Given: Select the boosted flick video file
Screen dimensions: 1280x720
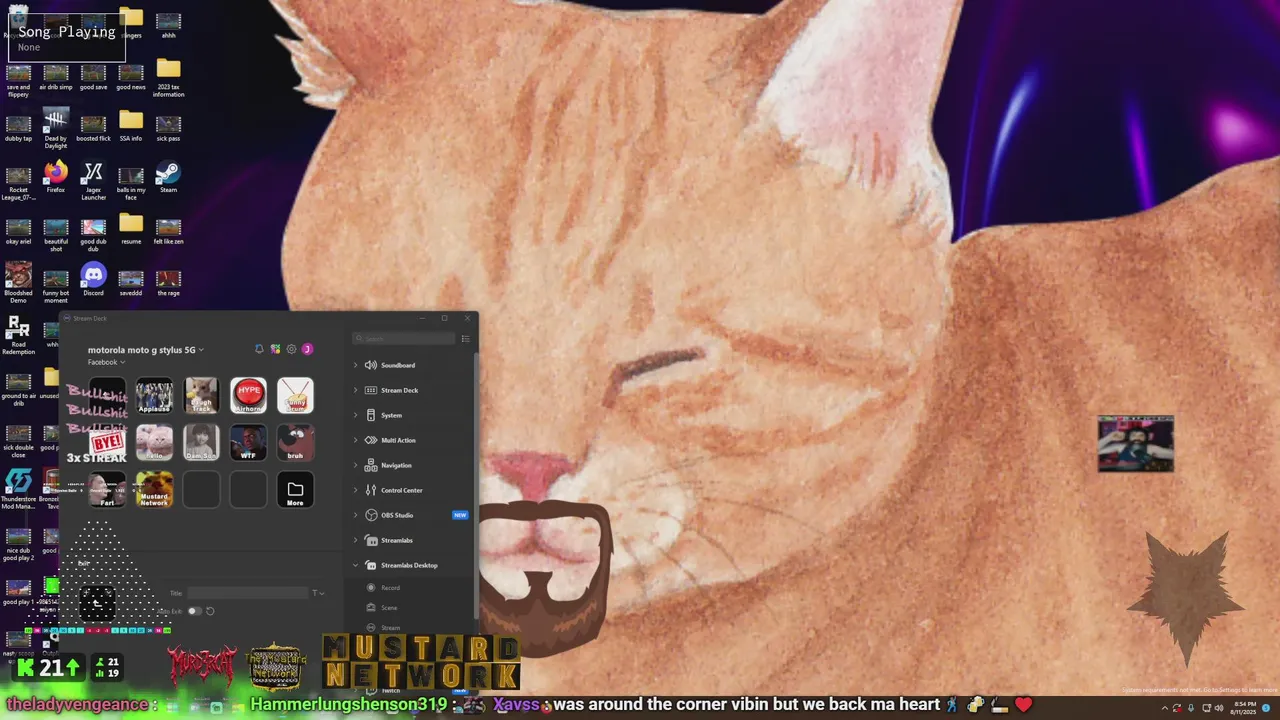Looking at the screenshot, I should 93,128.
